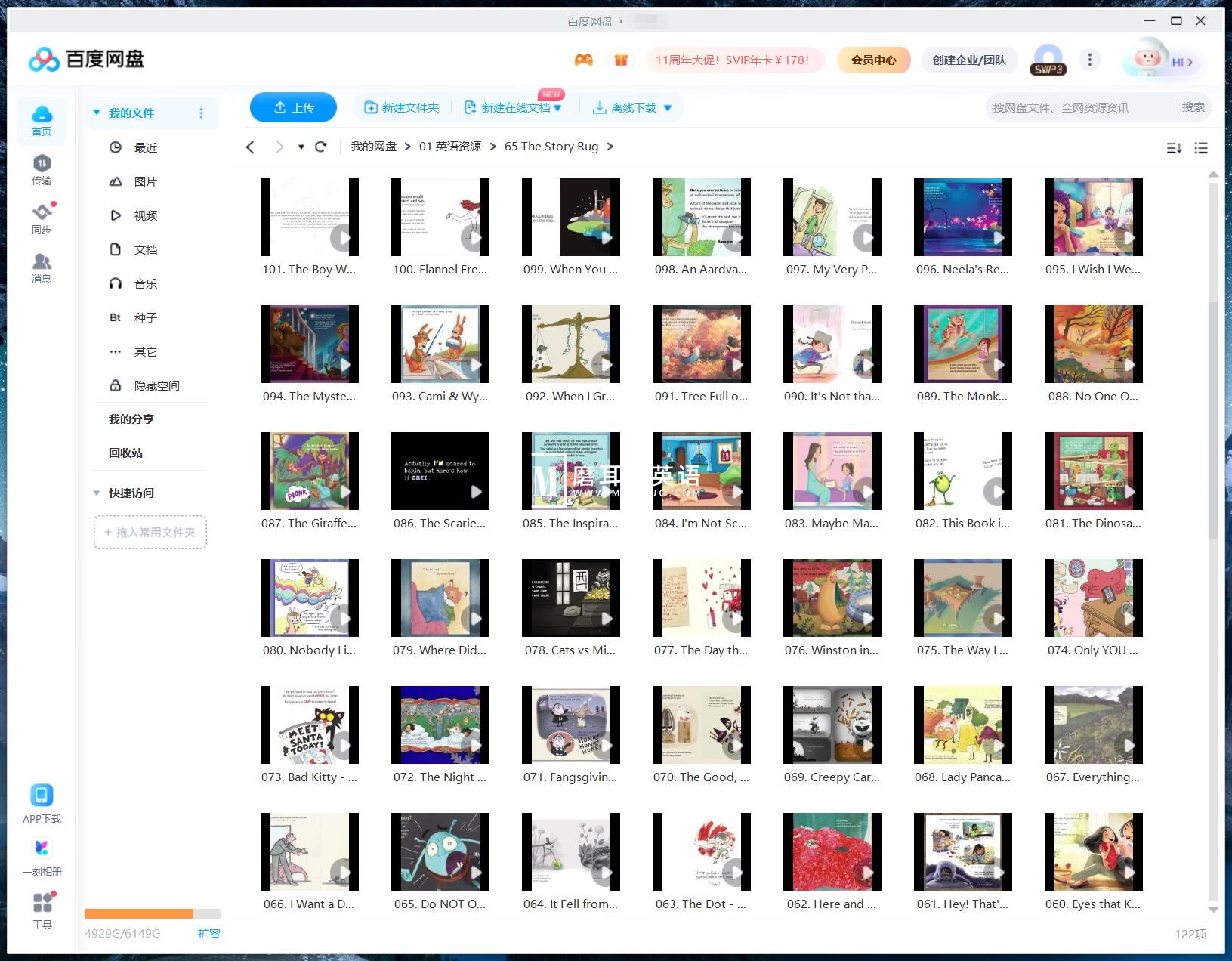Open 我的分享 in the left menu
1232x961 pixels.
130,419
